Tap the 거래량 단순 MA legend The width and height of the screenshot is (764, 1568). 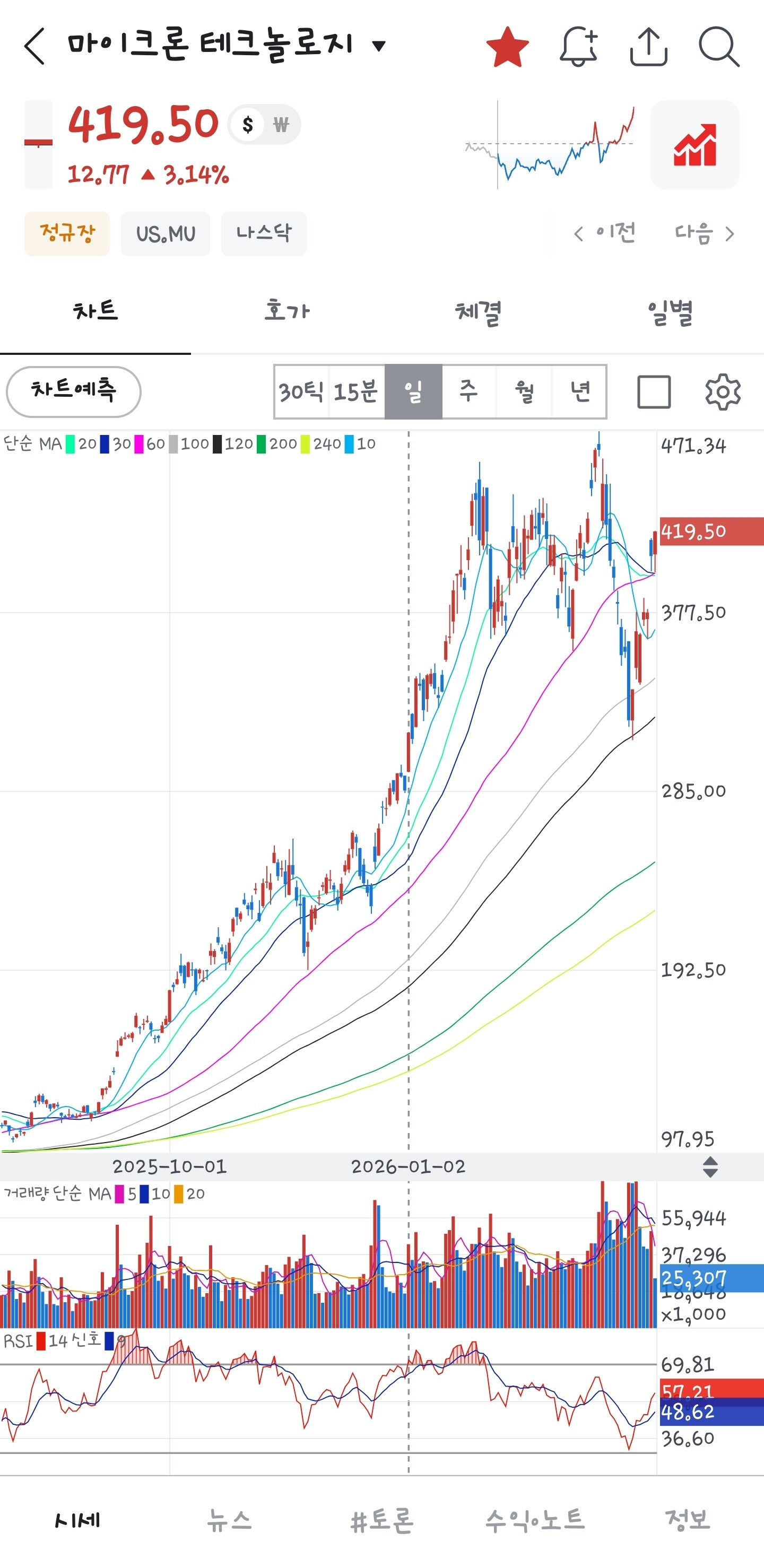(58, 1194)
